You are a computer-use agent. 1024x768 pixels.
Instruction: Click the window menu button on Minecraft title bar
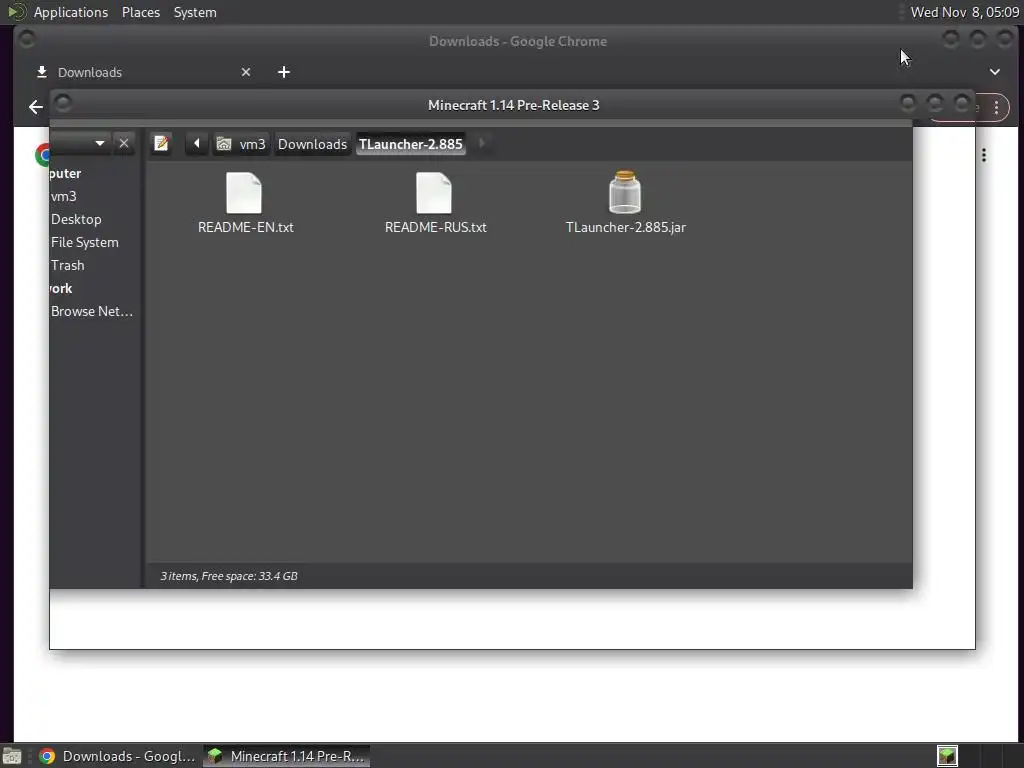[x=63, y=103]
